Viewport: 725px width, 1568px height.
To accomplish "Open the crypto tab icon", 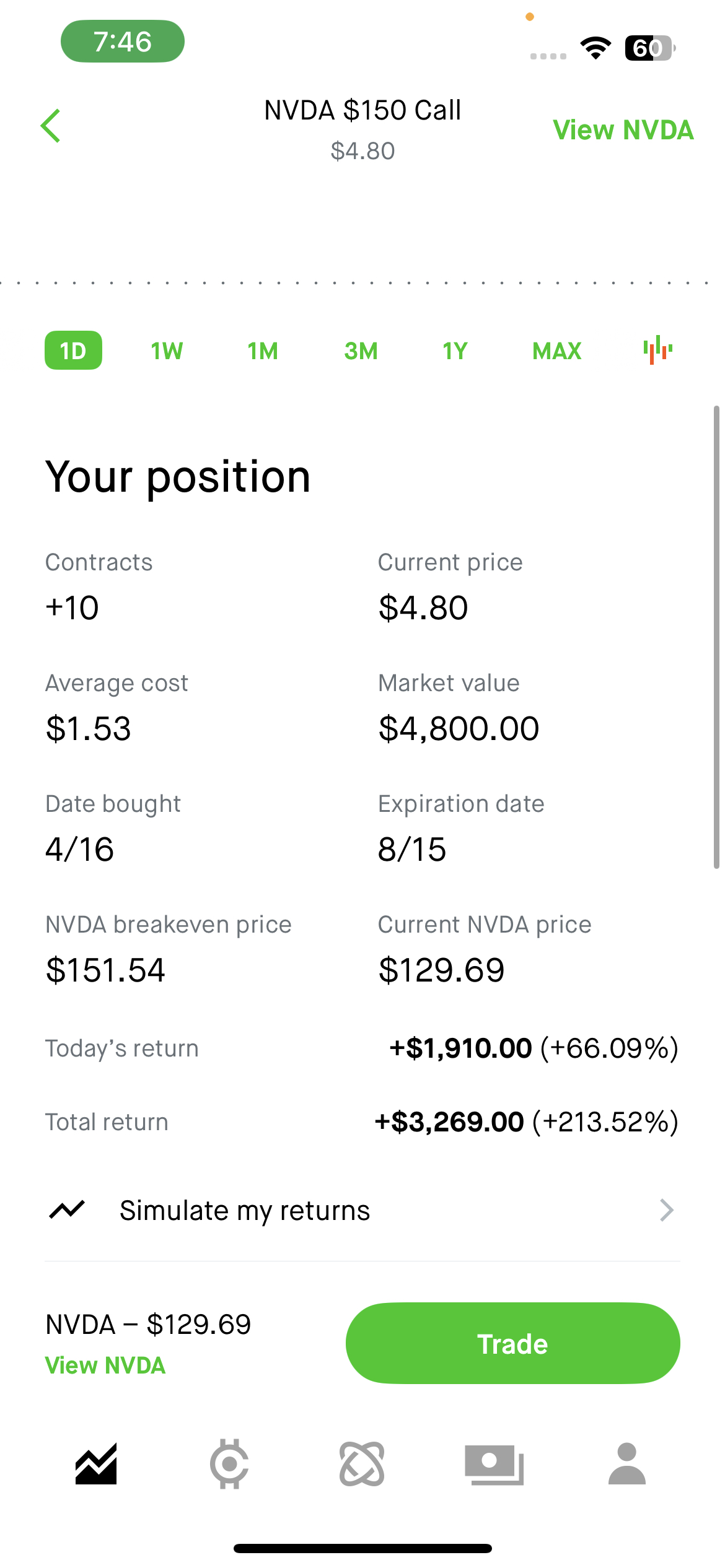I will [x=229, y=1464].
